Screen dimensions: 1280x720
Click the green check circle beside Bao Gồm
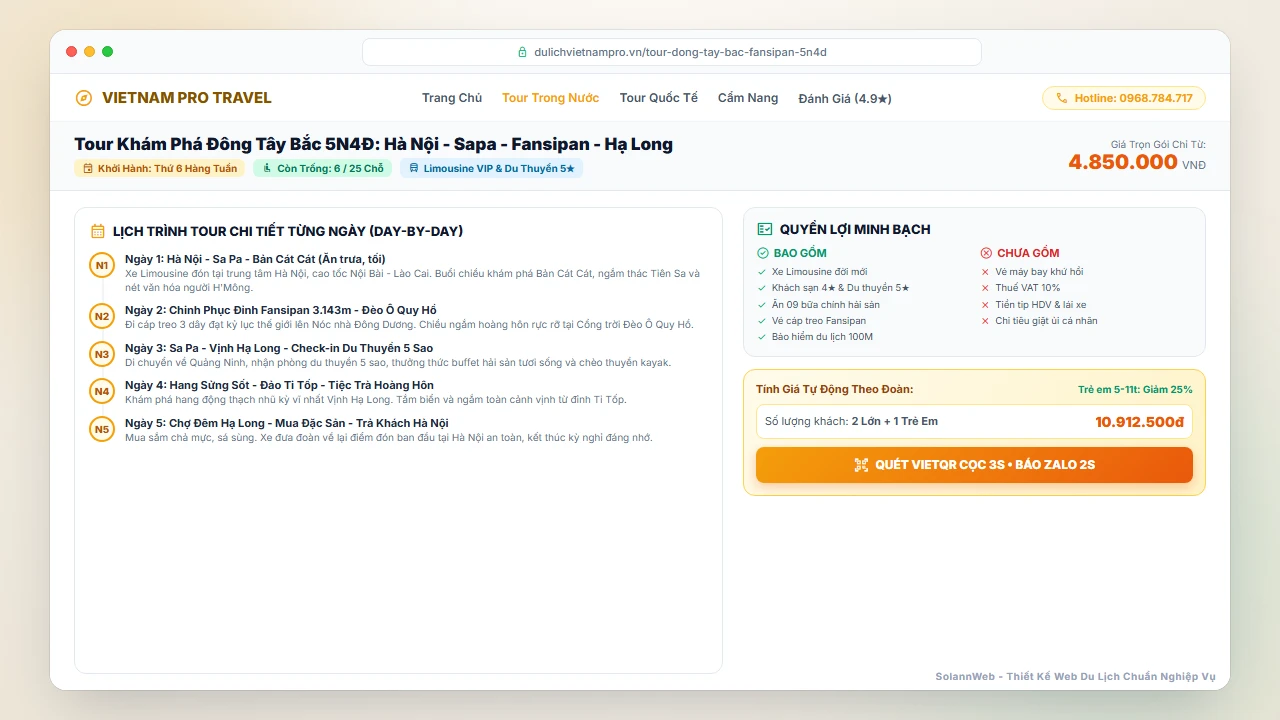763,253
